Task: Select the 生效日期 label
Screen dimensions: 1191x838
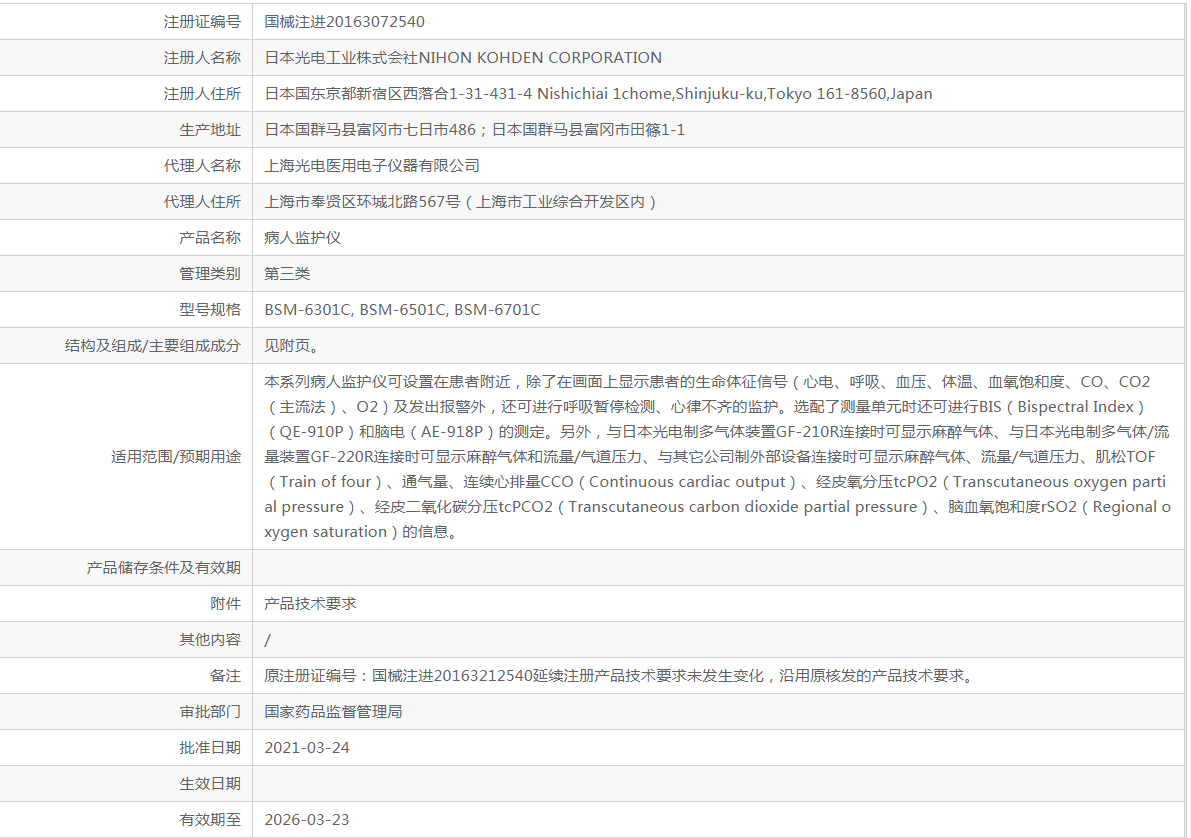Action: pos(210,783)
